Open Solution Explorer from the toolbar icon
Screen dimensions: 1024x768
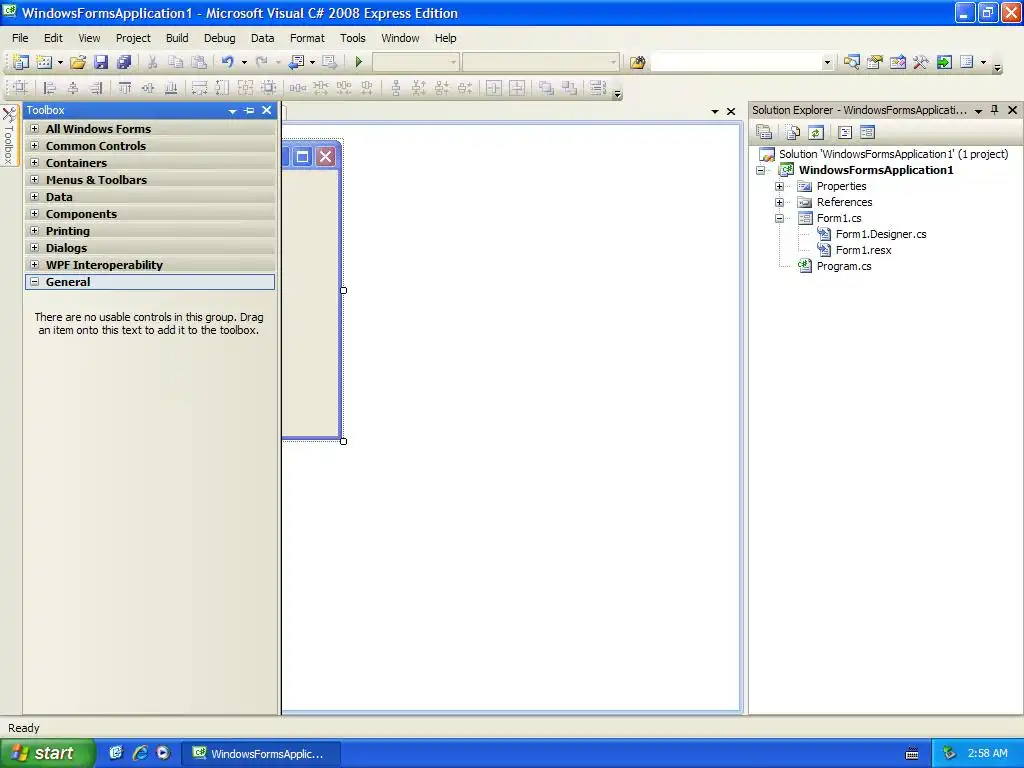pos(851,62)
